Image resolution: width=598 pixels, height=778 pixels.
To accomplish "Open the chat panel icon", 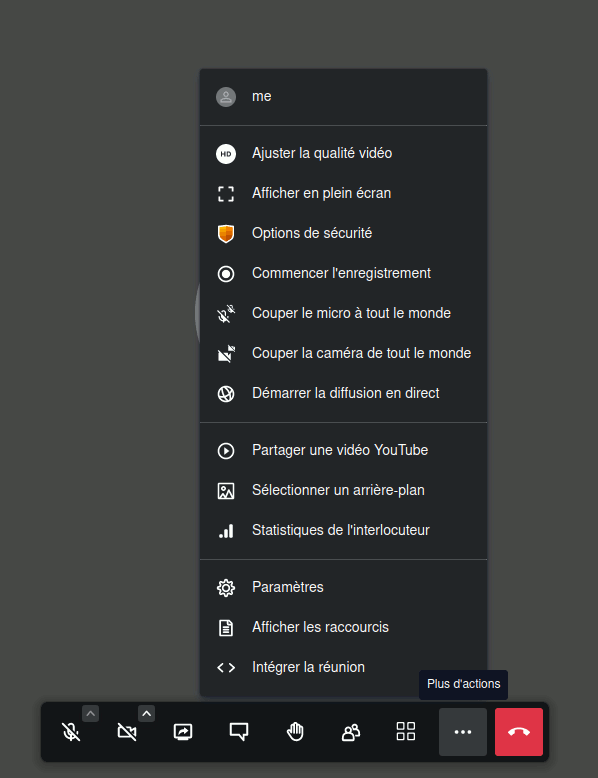I will tap(239, 732).
